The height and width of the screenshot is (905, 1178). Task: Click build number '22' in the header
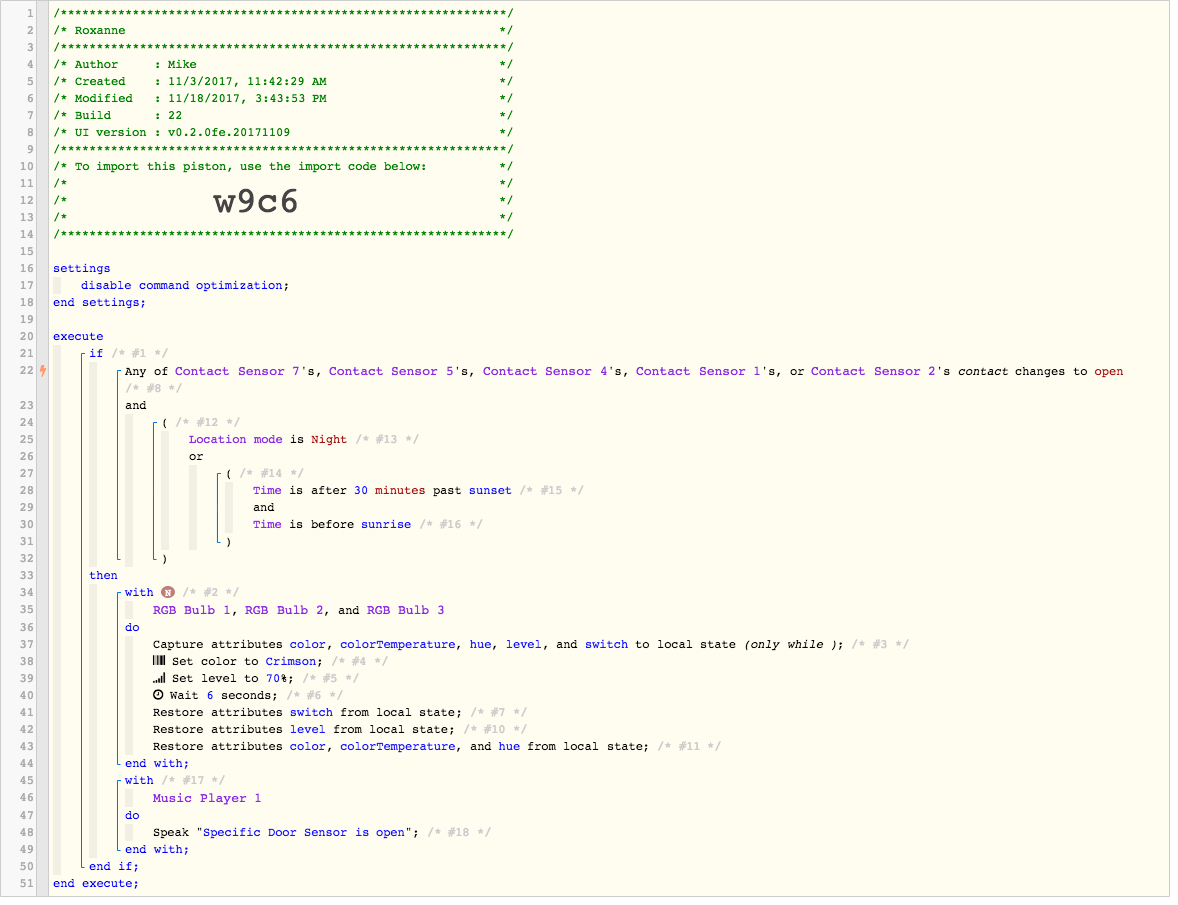[x=175, y=115]
